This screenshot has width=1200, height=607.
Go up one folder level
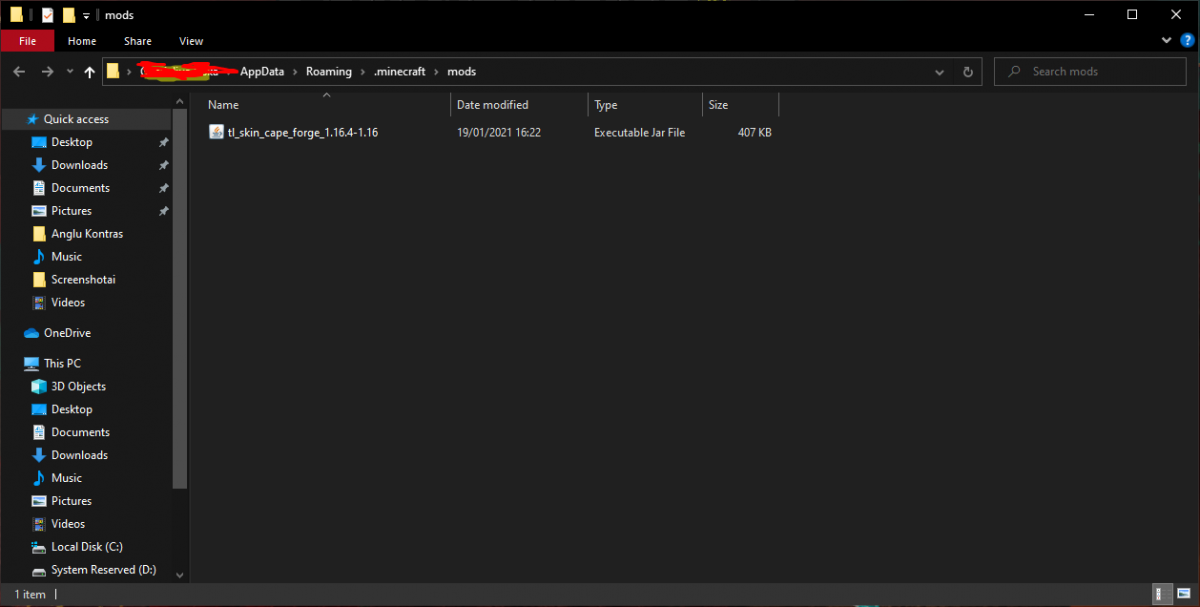(90, 72)
